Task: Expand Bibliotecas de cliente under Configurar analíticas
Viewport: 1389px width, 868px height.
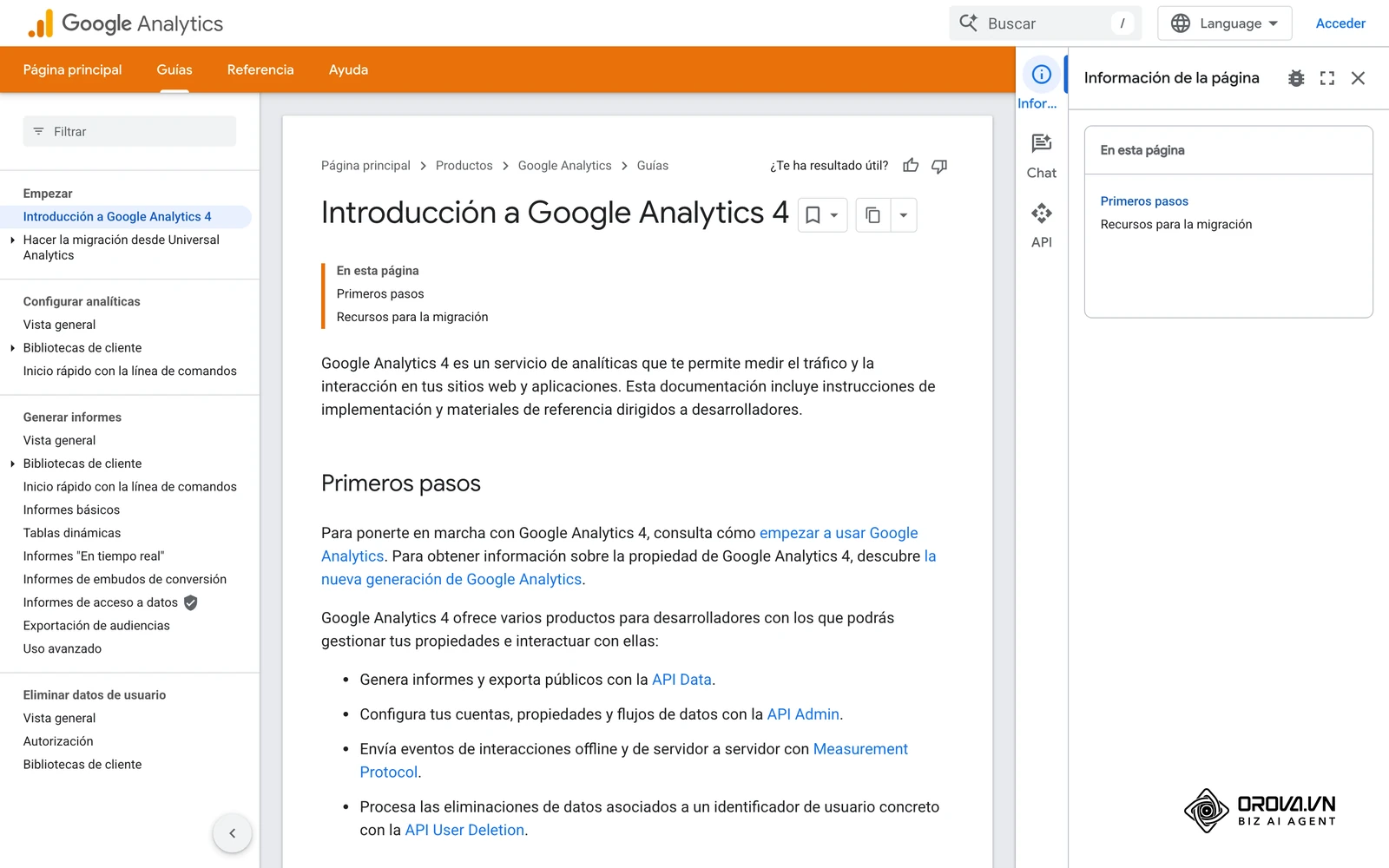Action: 12,348
